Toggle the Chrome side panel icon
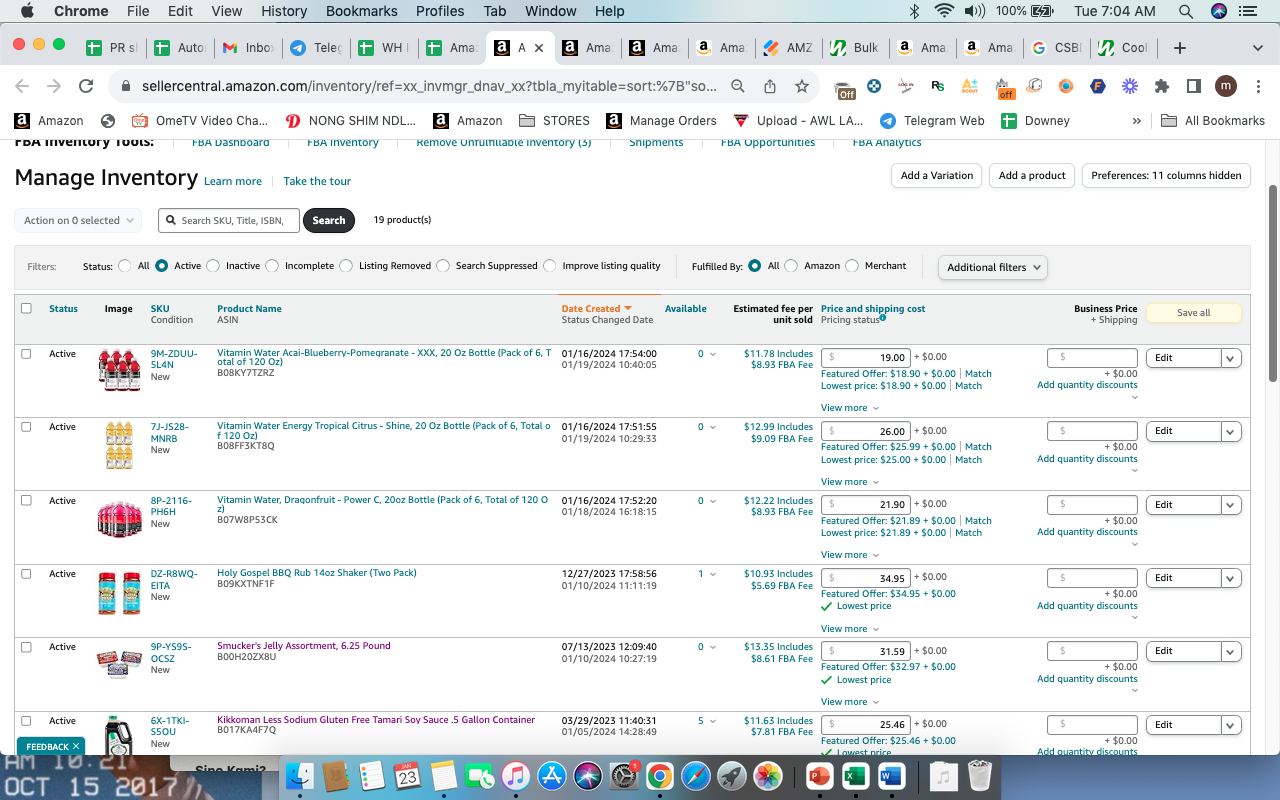Viewport: 1280px width, 800px height. click(x=1194, y=86)
